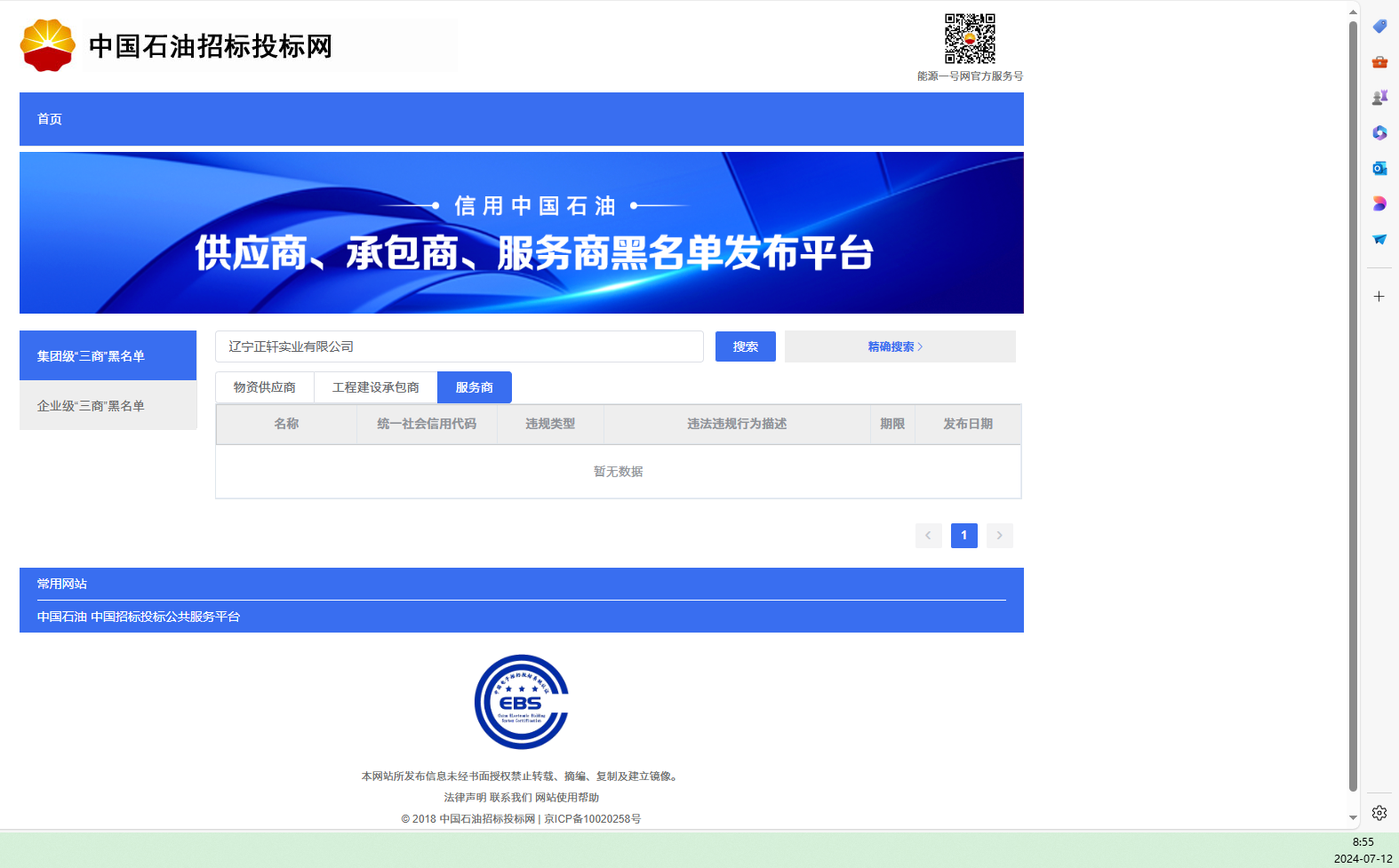Screen dimensions: 1399x868
Task: Click the EBS certification badge
Action: tap(522, 702)
